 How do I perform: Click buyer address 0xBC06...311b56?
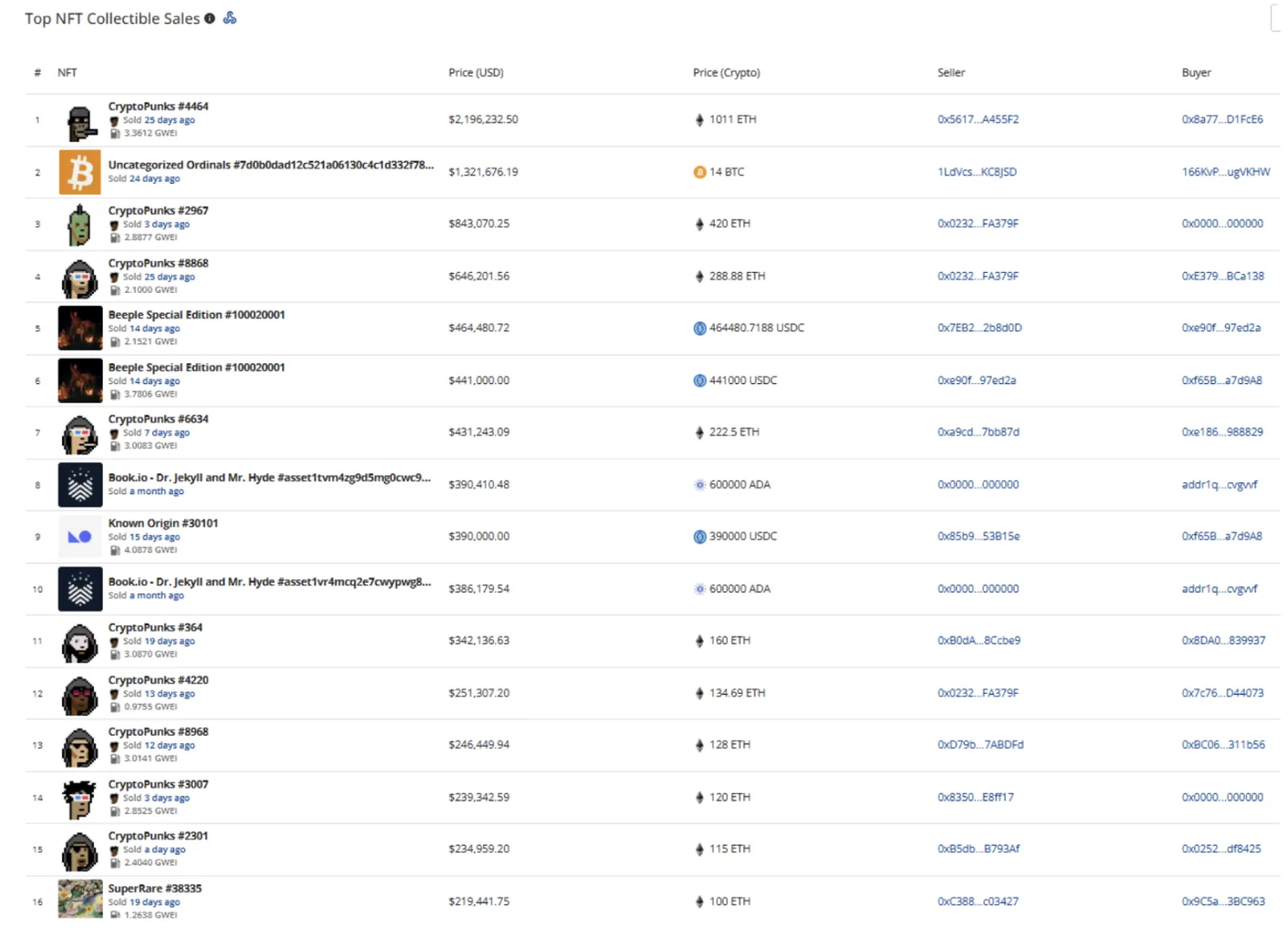(1223, 745)
